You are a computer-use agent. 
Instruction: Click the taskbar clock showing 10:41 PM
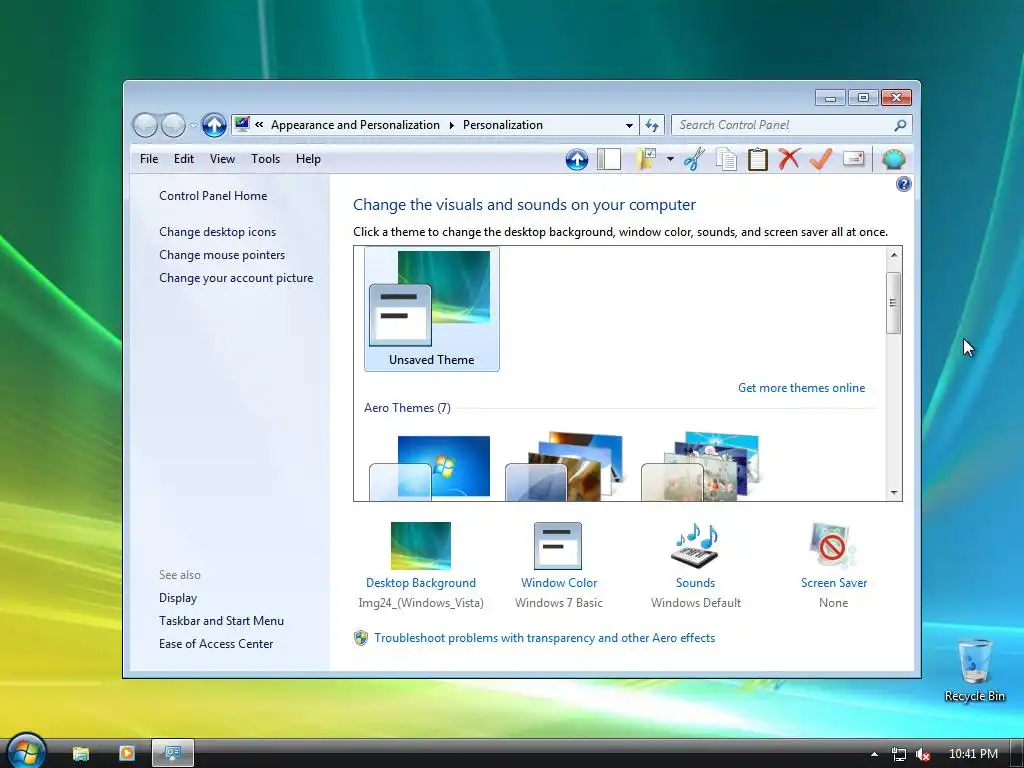click(973, 754)
